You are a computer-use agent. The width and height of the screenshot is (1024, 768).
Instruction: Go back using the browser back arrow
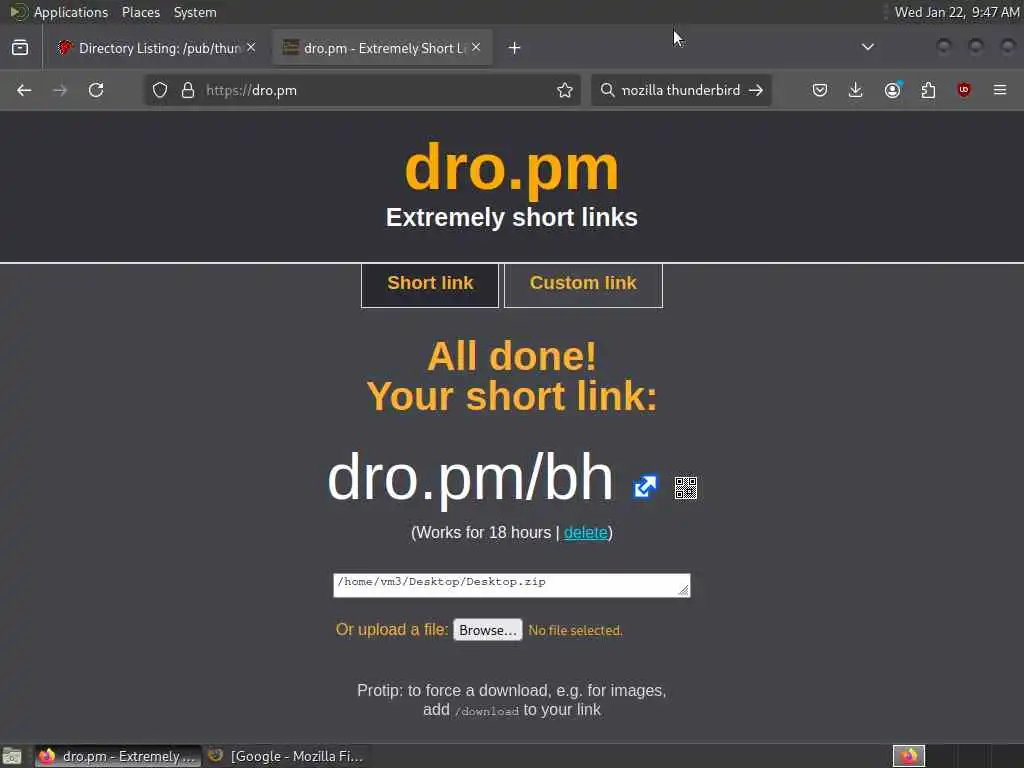coord(24,90)
